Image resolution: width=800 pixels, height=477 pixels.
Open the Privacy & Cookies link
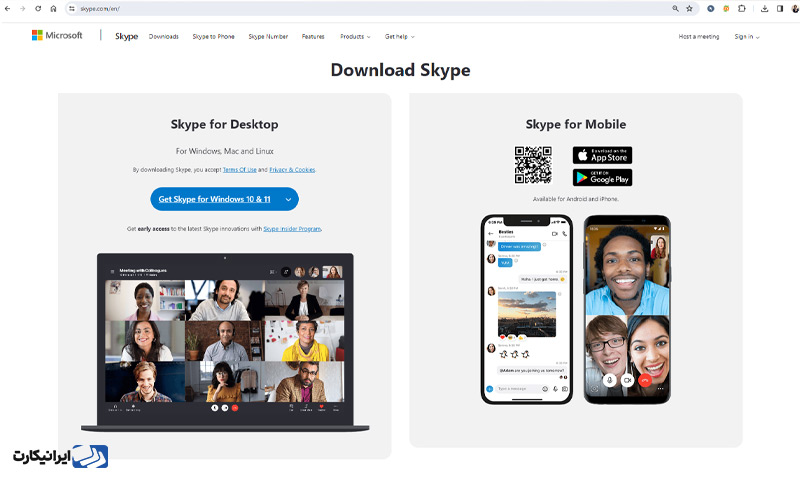[x=292, y=169]
